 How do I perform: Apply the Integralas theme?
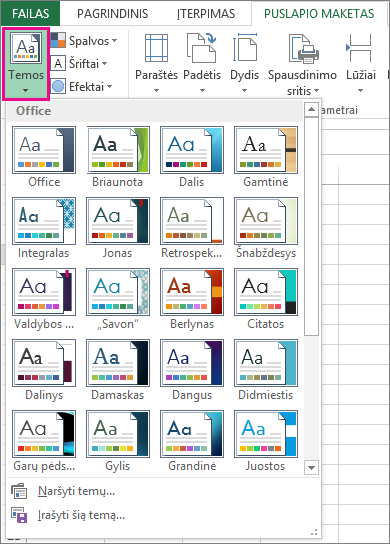[44, 228]
